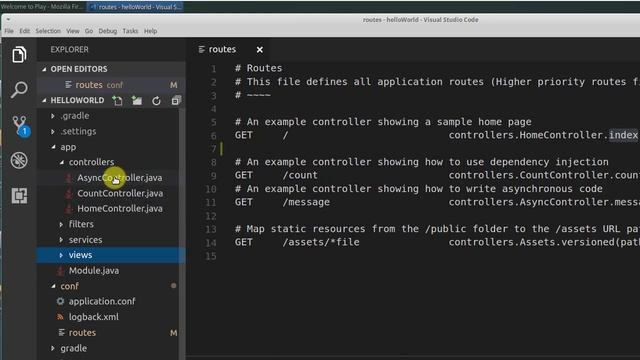Open application.conf file
The image size is (640, 360).
102,301
